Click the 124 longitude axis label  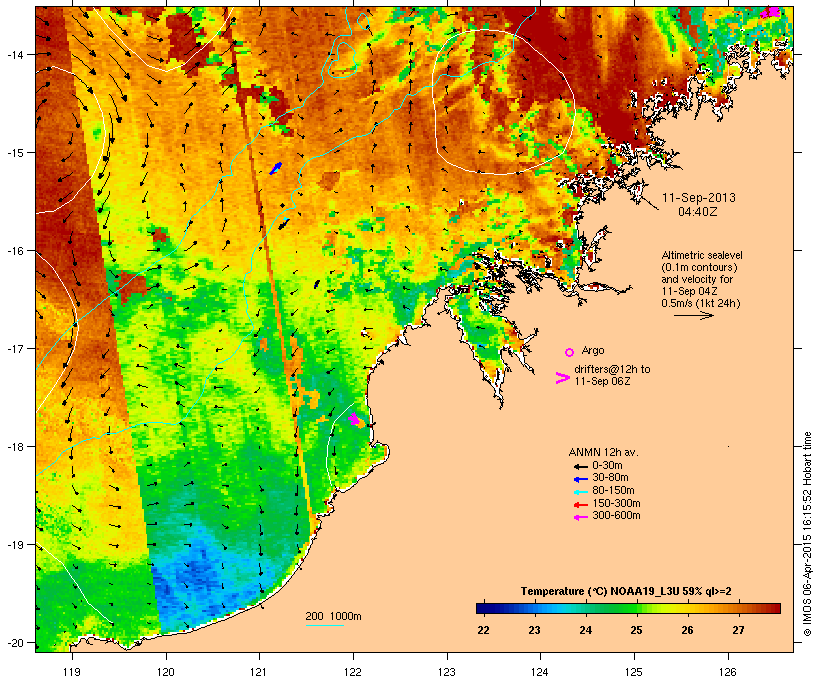pyautogui.click(x=540, y=672)
